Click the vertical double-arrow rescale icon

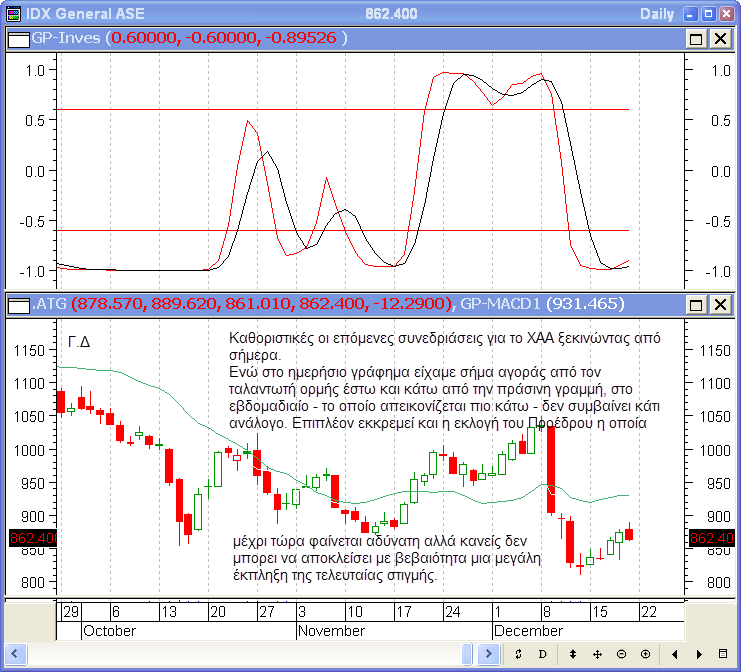click(573, 654)
